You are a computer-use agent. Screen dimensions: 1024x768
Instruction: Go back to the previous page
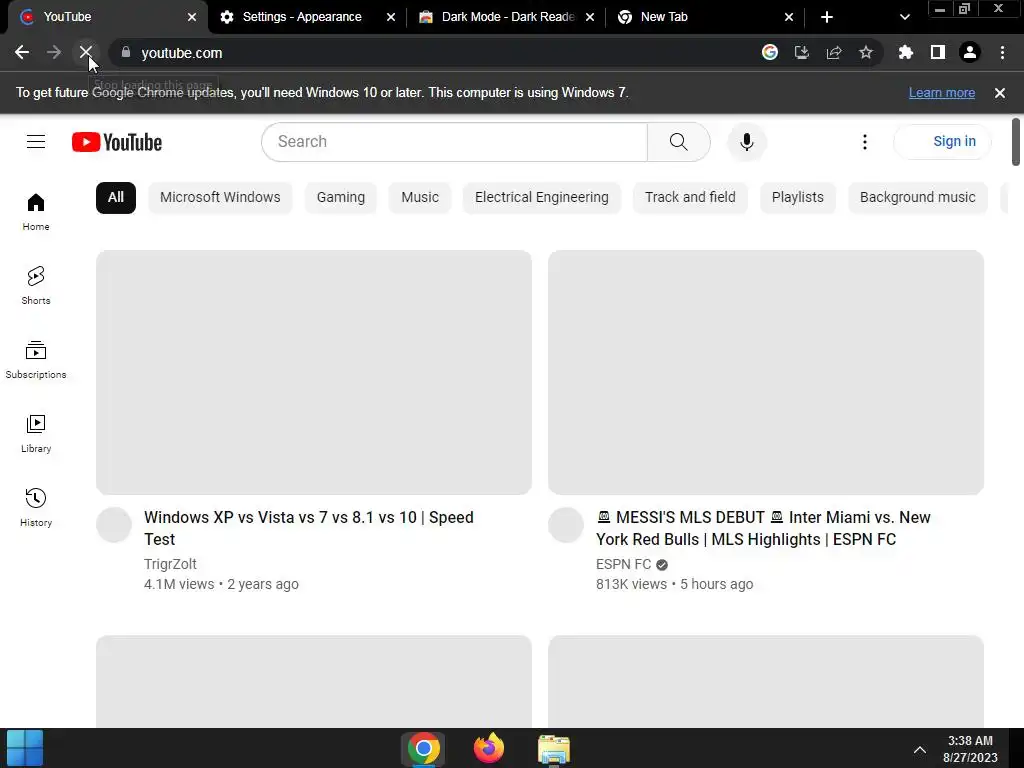click(x=22, y=52)
